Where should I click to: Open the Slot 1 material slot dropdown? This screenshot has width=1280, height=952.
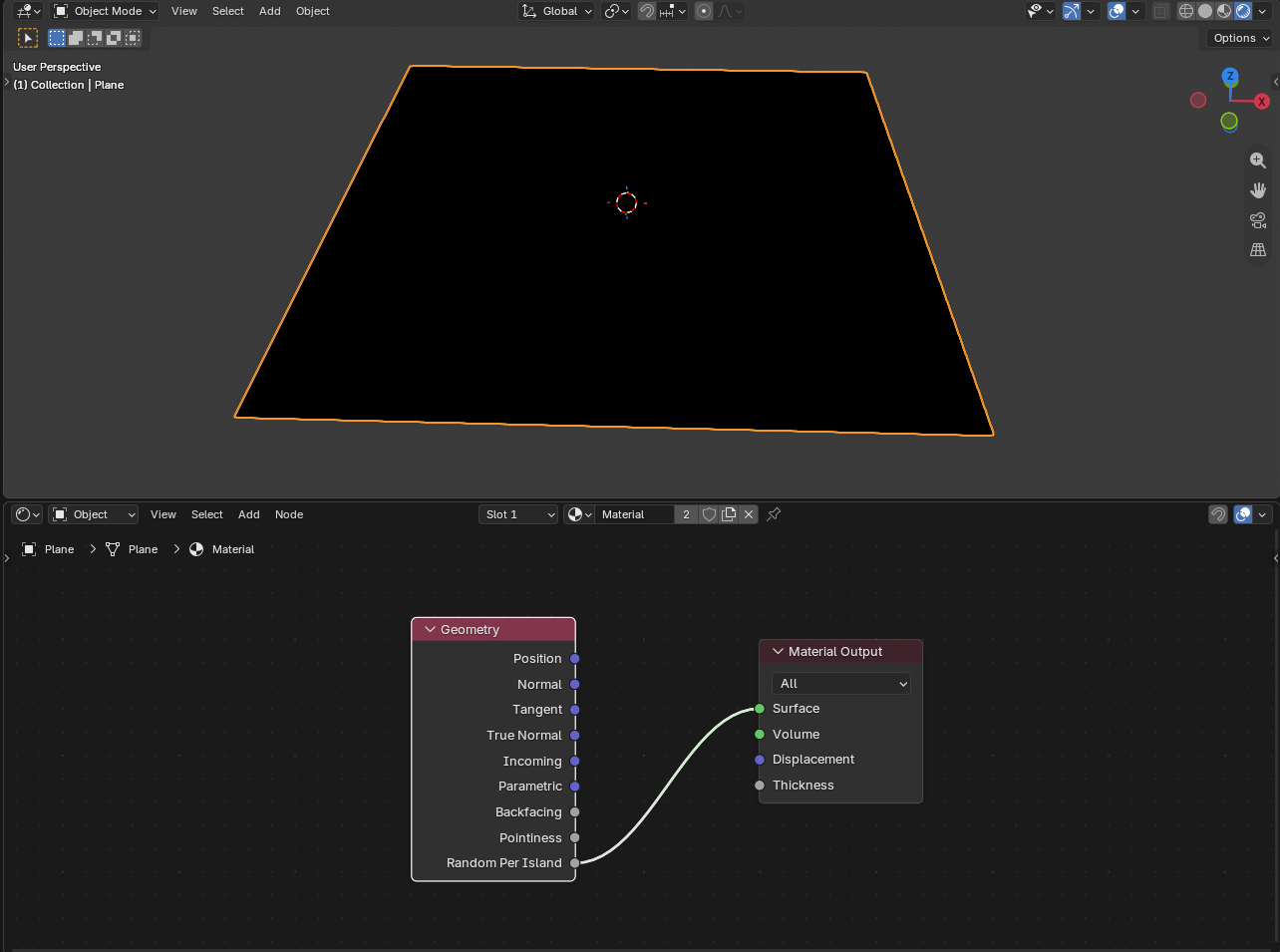pyautogui.click(x=518, y=514)
